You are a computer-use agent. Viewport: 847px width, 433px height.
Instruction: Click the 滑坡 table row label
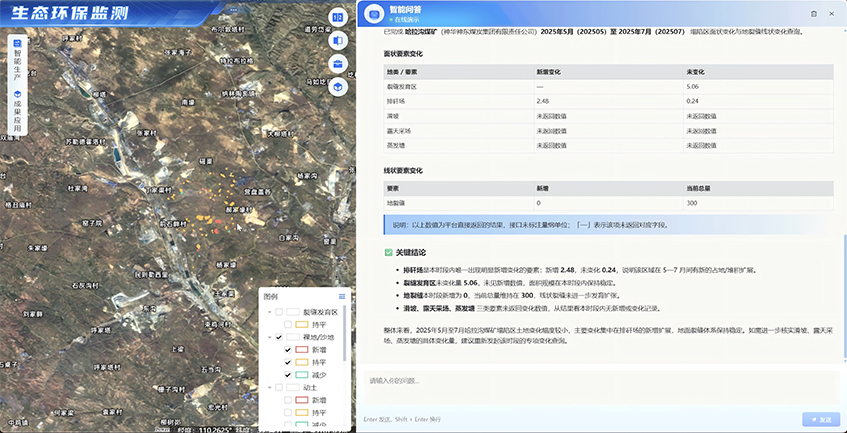point(392,116)
